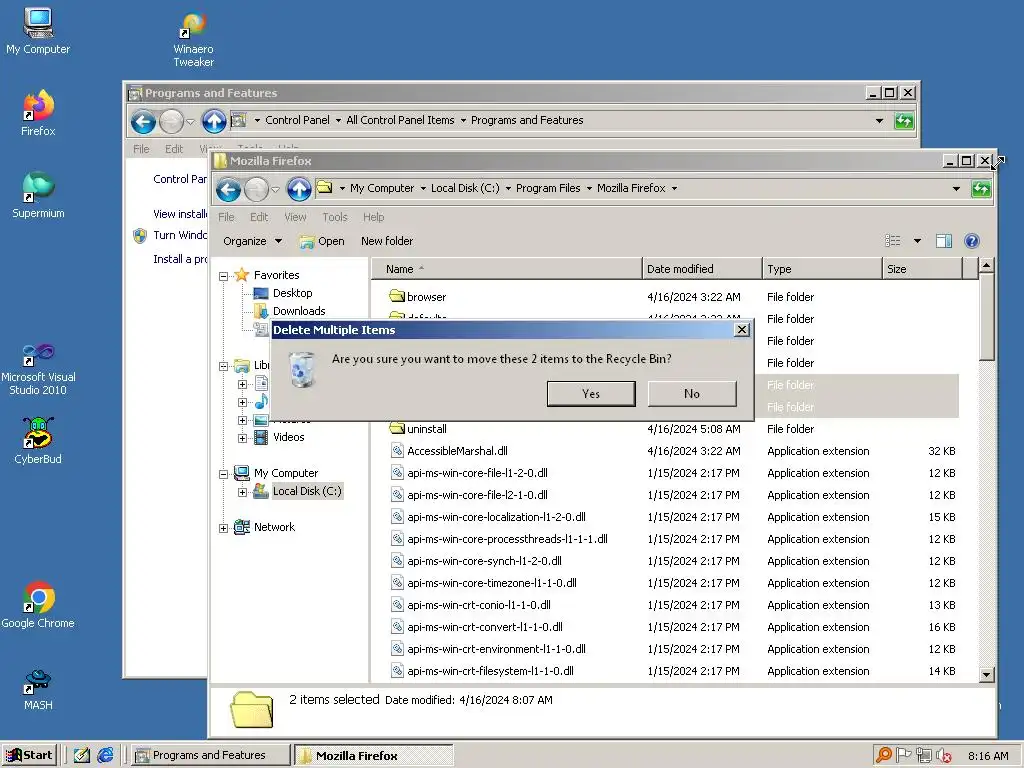Screen dimensions: 1024x768
Task: Close the Delete Multiple Items dialog
Action: pos(742,330)
